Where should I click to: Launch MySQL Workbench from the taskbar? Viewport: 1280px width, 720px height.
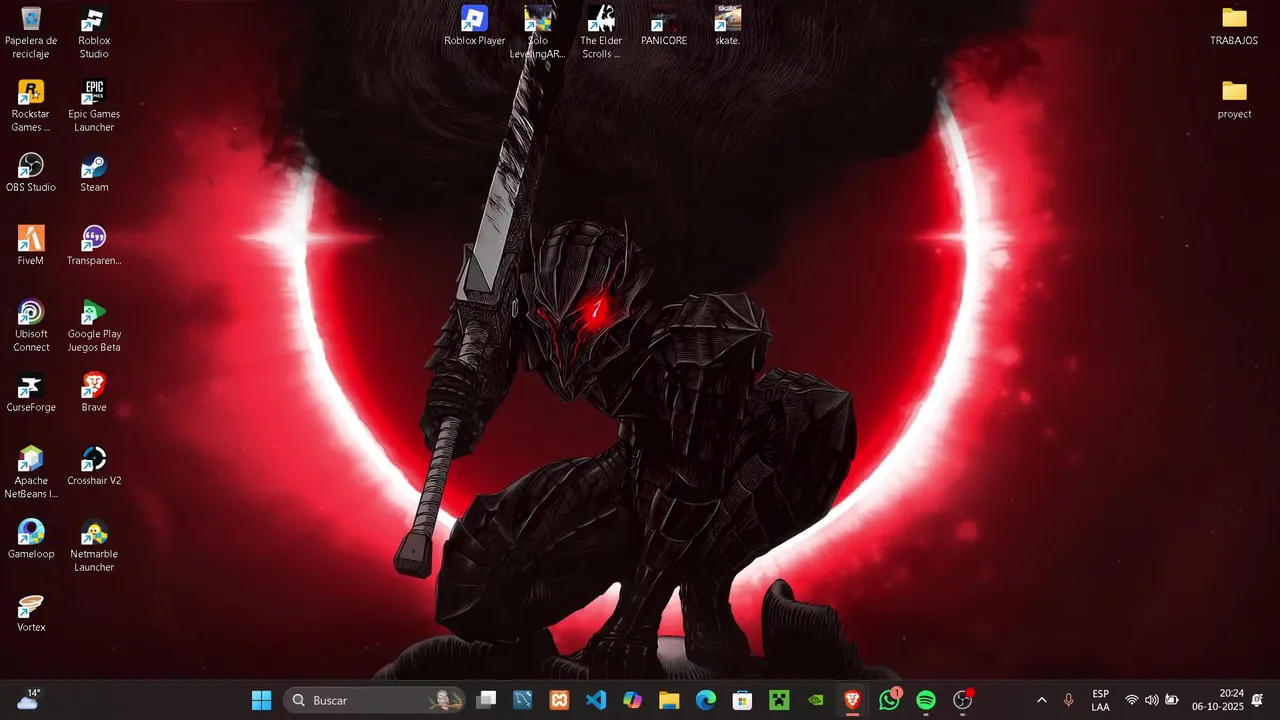click(x=523, y=700)
